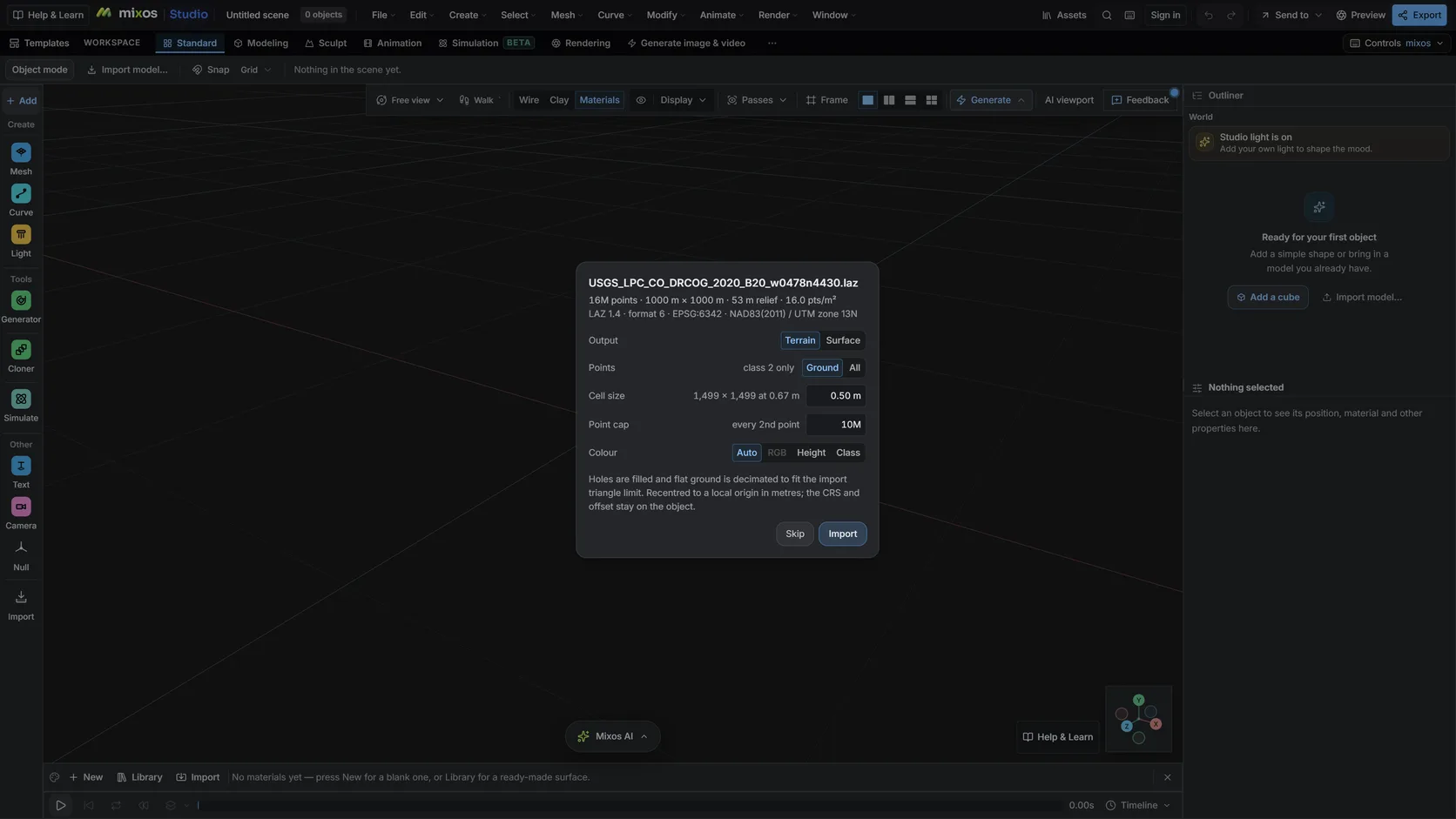The width and height of the screenshot is (1456, 819).
Task: Open the Render menu
Action: 778,15
